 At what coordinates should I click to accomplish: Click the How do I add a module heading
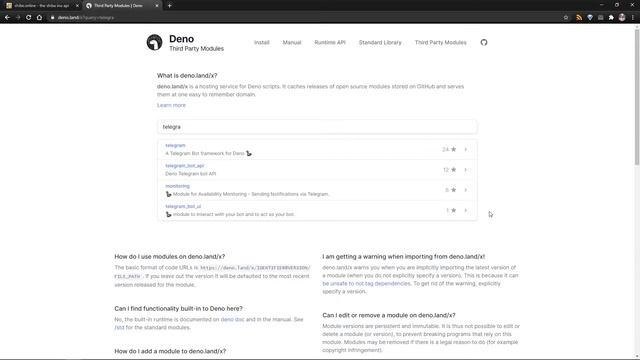pos(170,351)
